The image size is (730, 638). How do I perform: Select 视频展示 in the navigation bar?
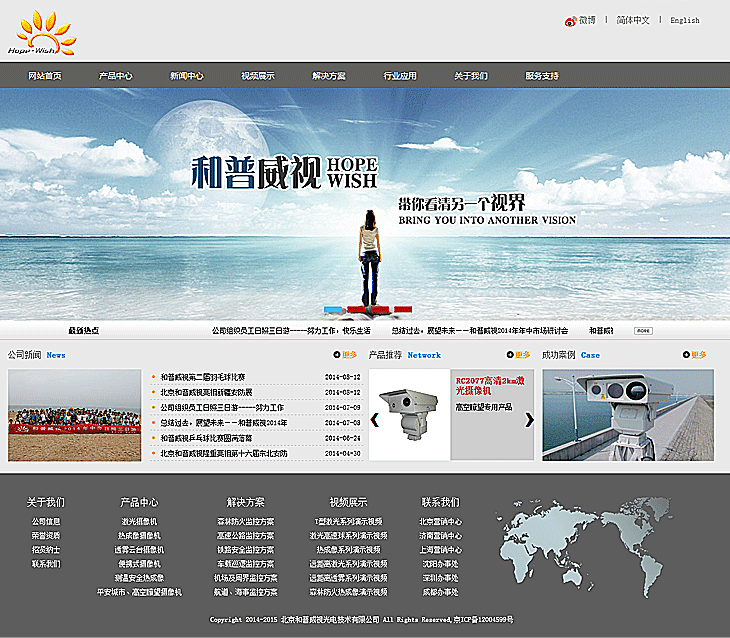pos(258,75)
